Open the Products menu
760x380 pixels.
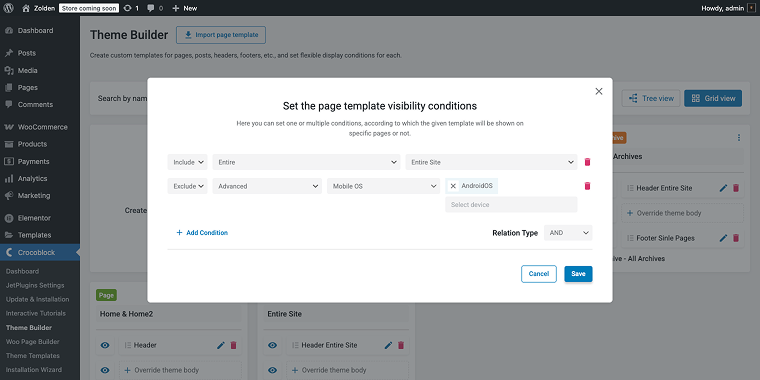32,144
